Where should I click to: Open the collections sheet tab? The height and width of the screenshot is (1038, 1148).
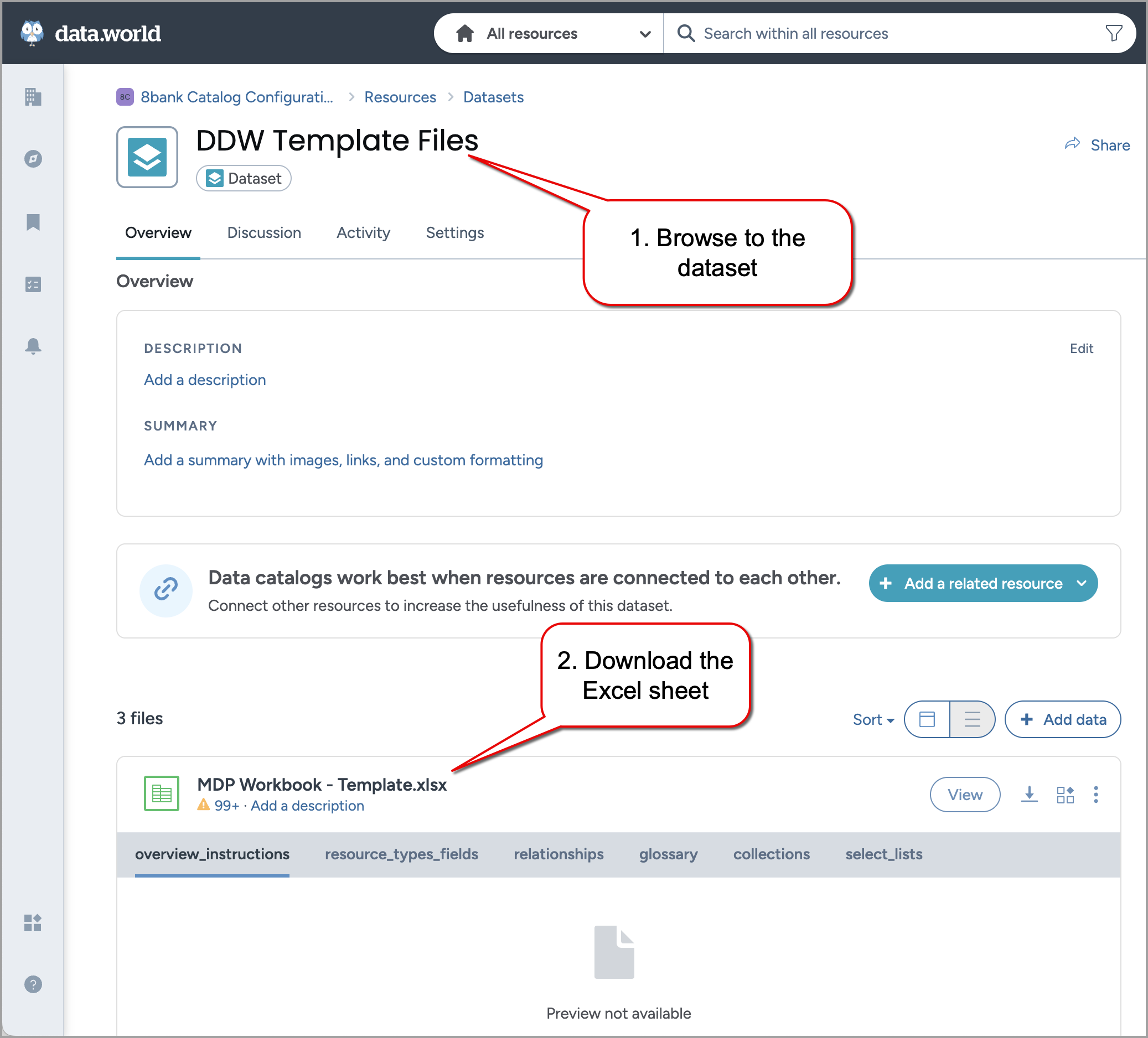tap(772, 855)
